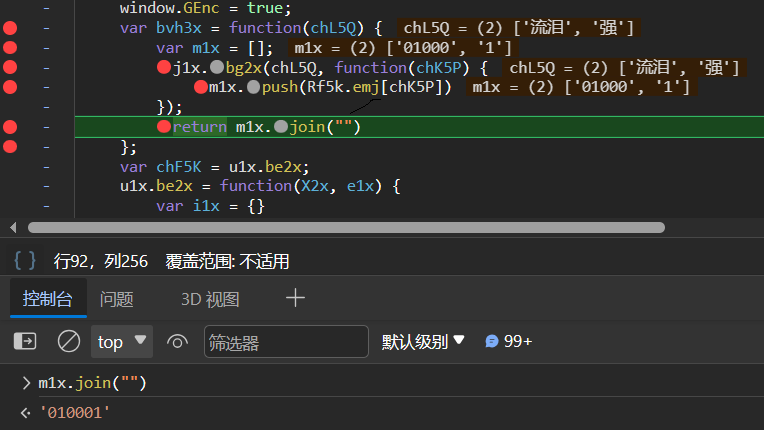Open the top JavaScript context dropdown
764x430 pixels.
click(122, 342)
